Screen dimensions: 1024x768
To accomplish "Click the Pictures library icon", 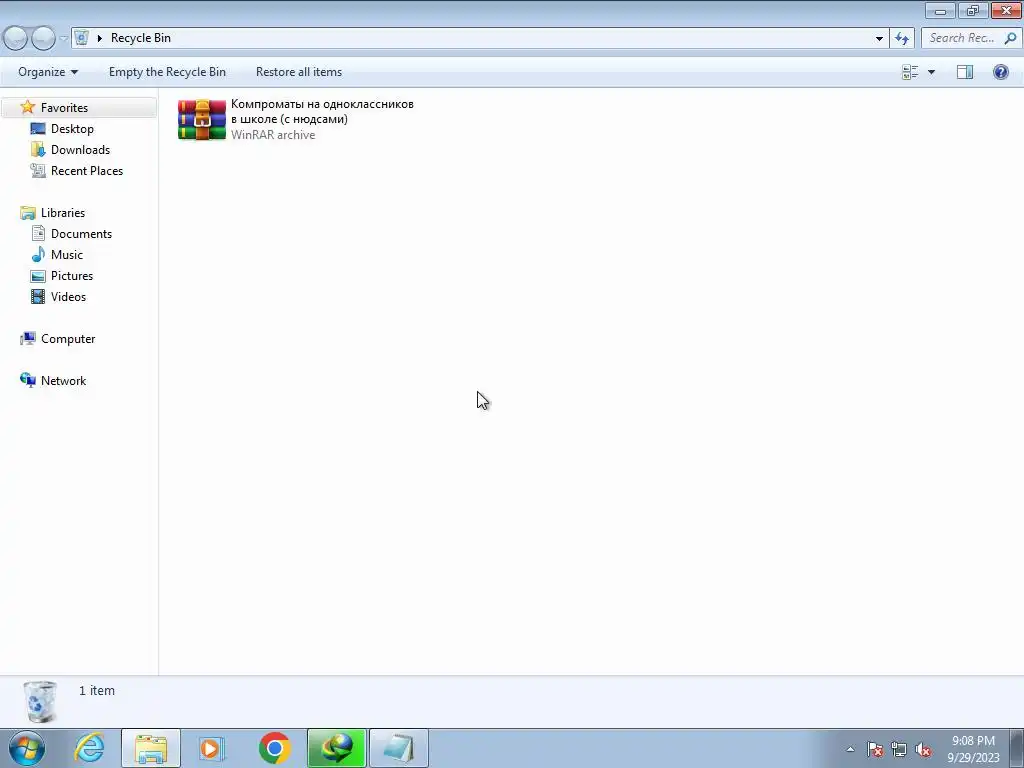I will pyautogui.click(x=38, y=276).
